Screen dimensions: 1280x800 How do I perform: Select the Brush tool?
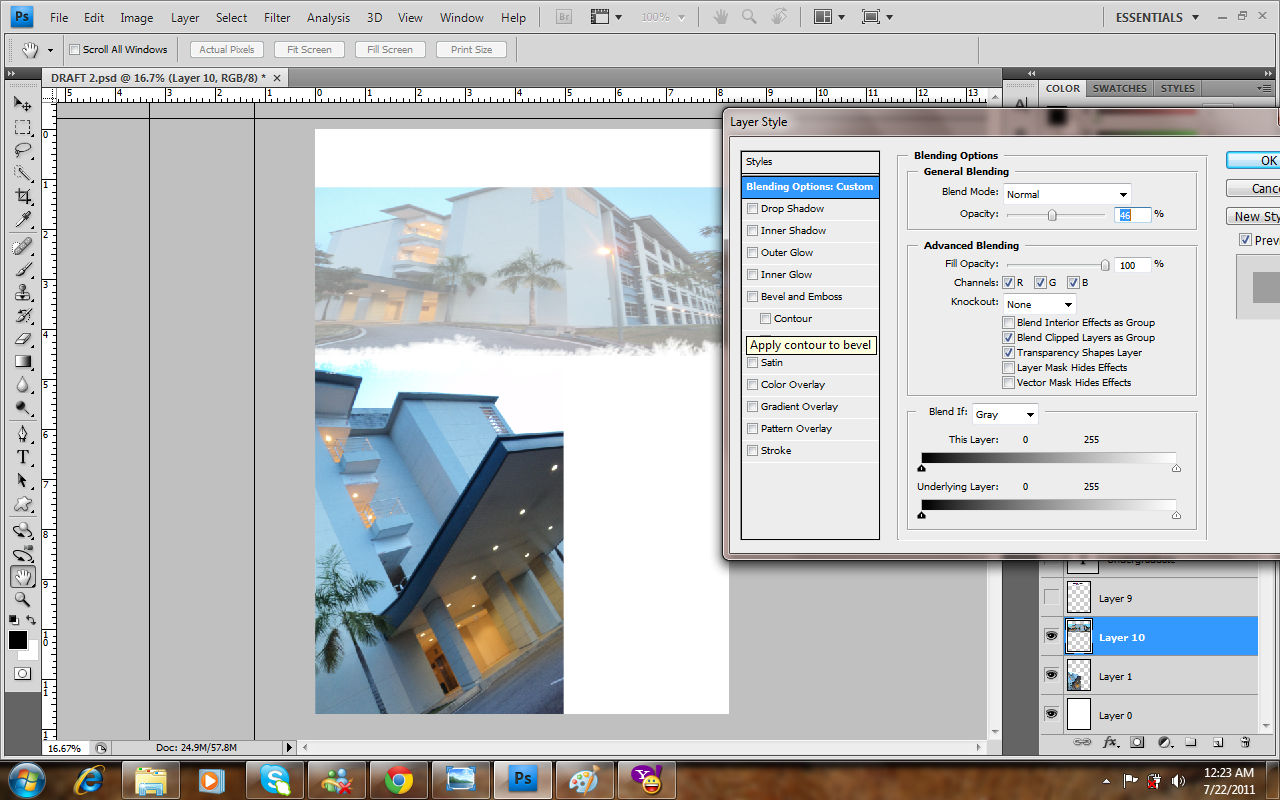pyautogui.click(x=22, y=270)
